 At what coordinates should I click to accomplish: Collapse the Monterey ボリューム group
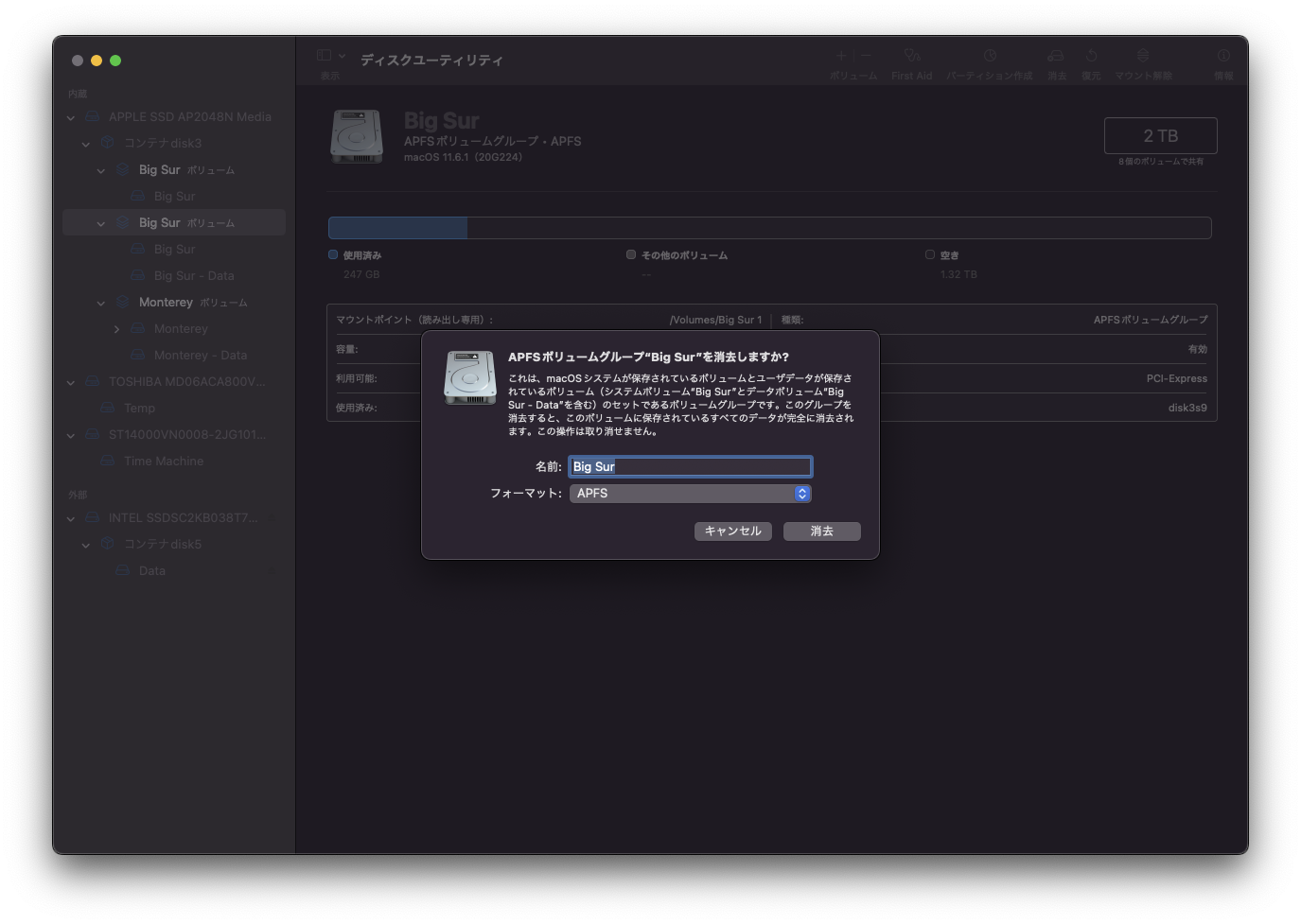[101, 303]
